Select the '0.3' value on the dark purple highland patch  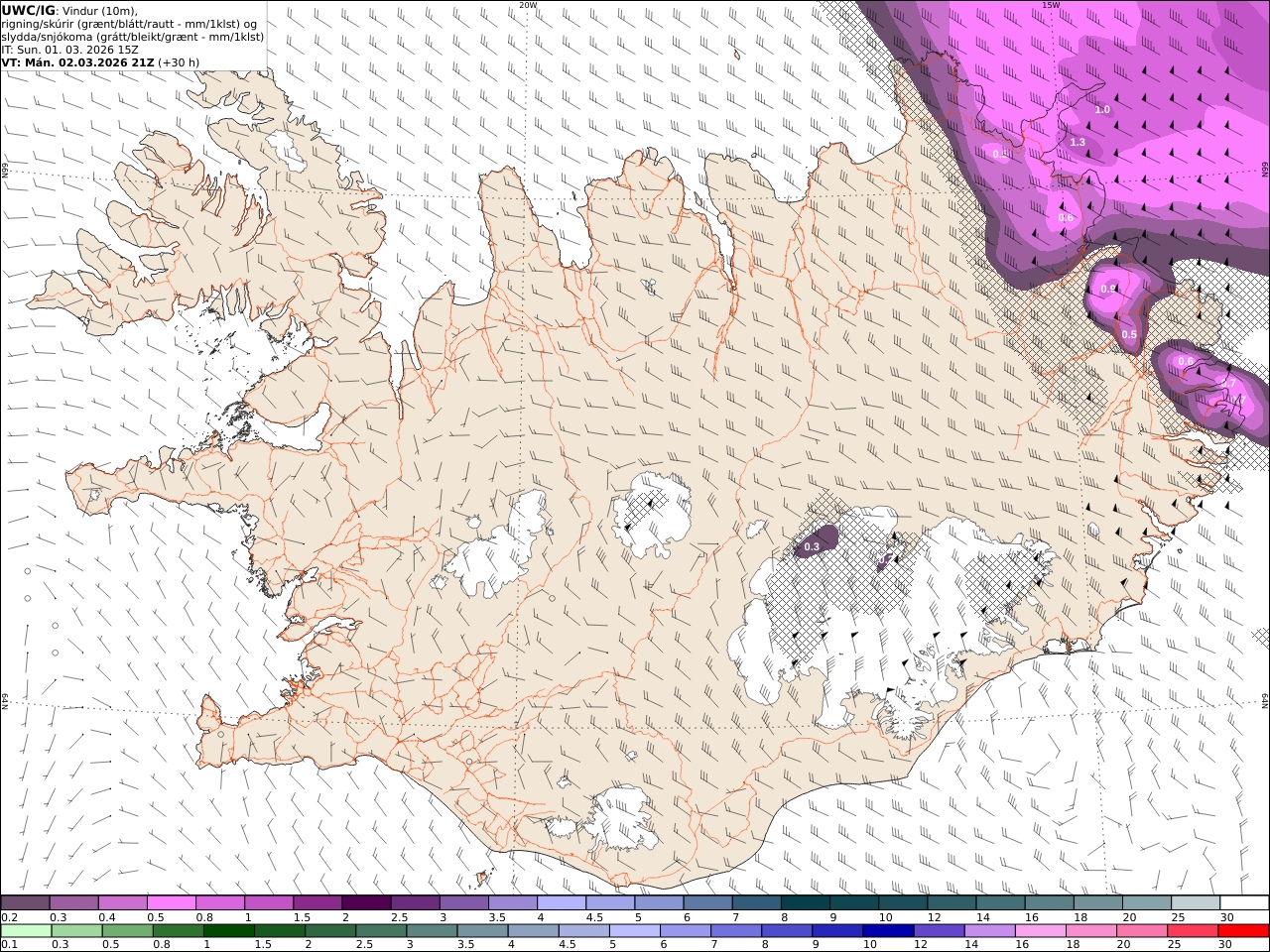pos(812,546)
